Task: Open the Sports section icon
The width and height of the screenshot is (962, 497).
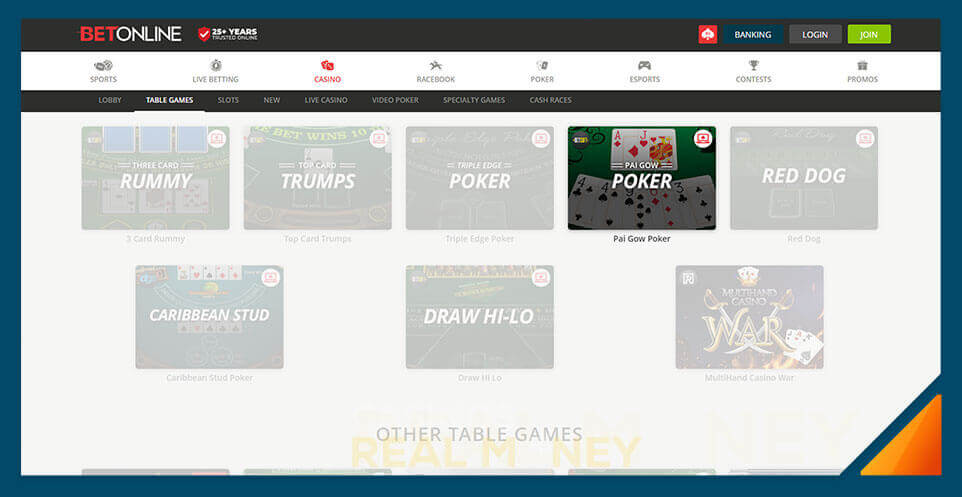Action: pyautogui.click(x=103, y=65)
